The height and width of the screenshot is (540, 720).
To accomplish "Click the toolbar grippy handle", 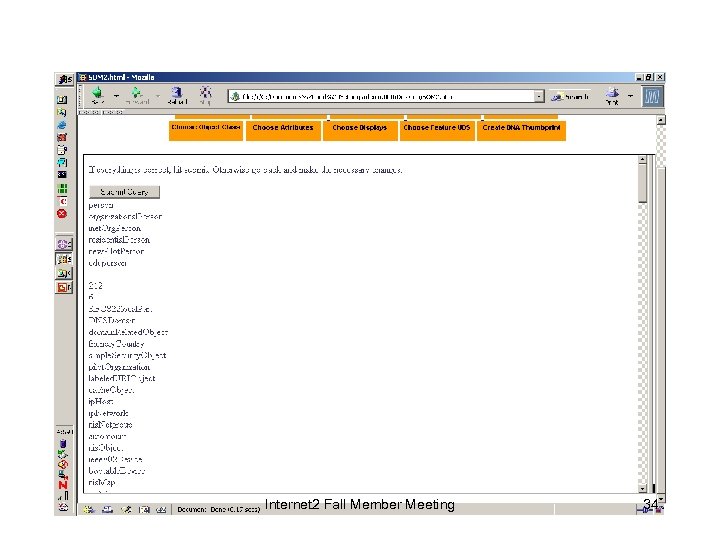I will click(x=81, y=96).
